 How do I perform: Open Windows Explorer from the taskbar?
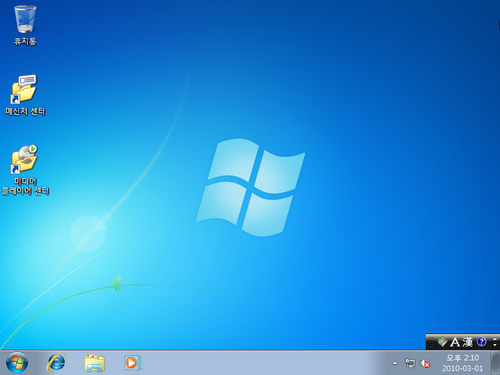(x=95, y=363)
